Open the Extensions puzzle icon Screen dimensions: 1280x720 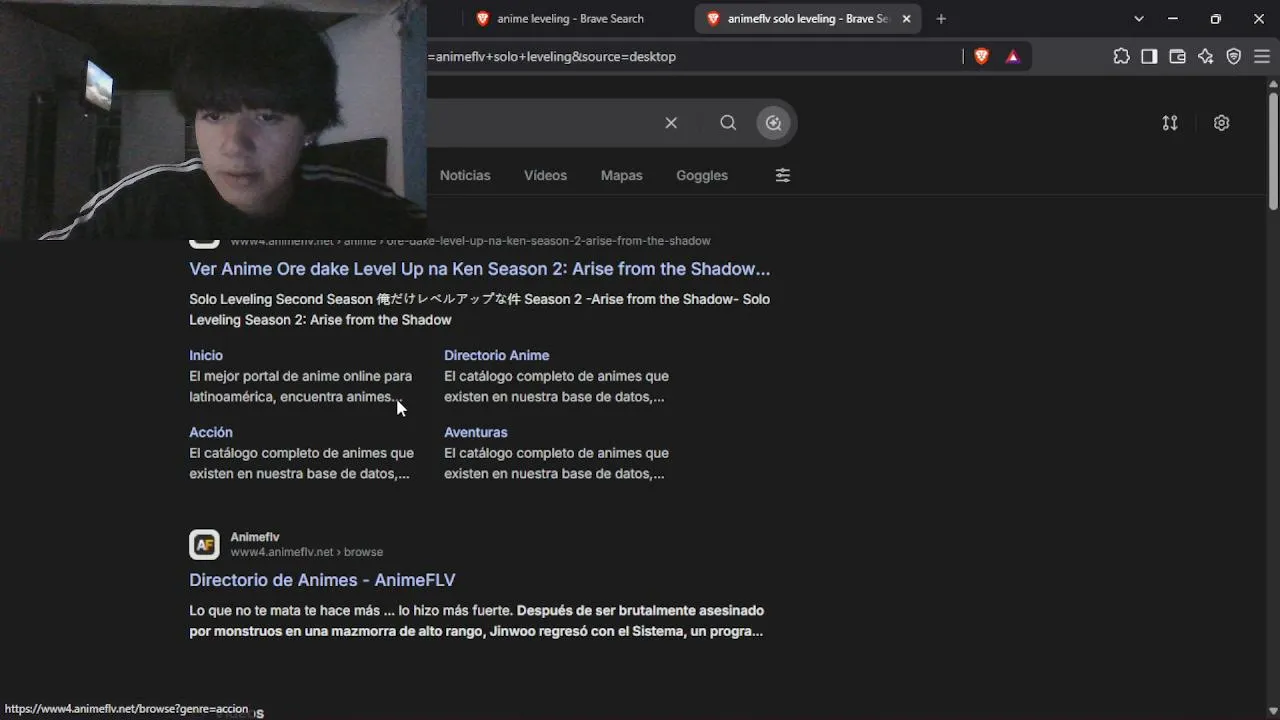point(1121,57)
